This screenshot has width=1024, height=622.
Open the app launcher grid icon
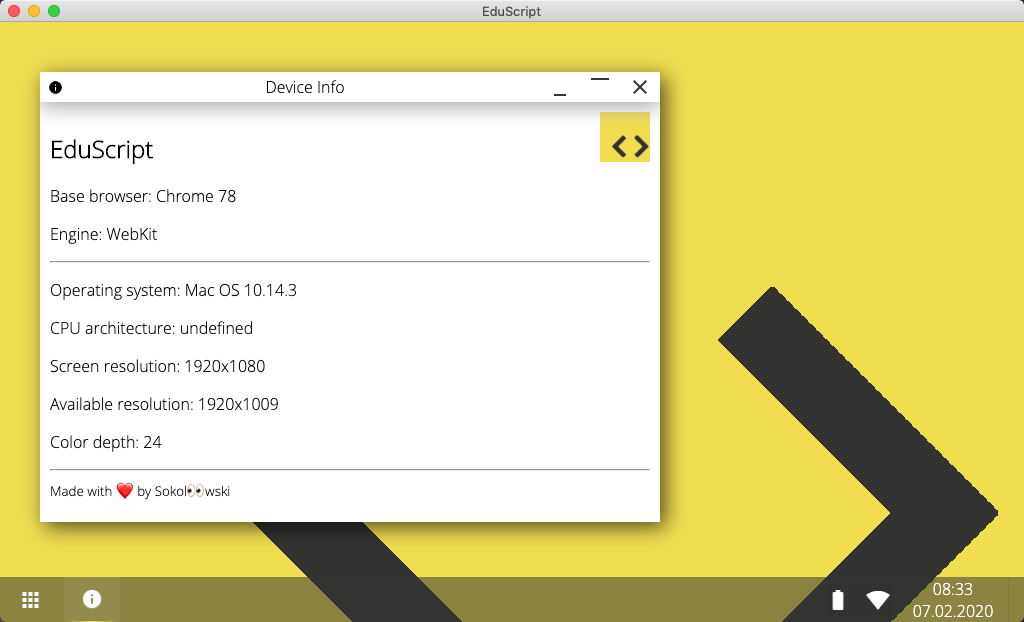coord(31,598)
